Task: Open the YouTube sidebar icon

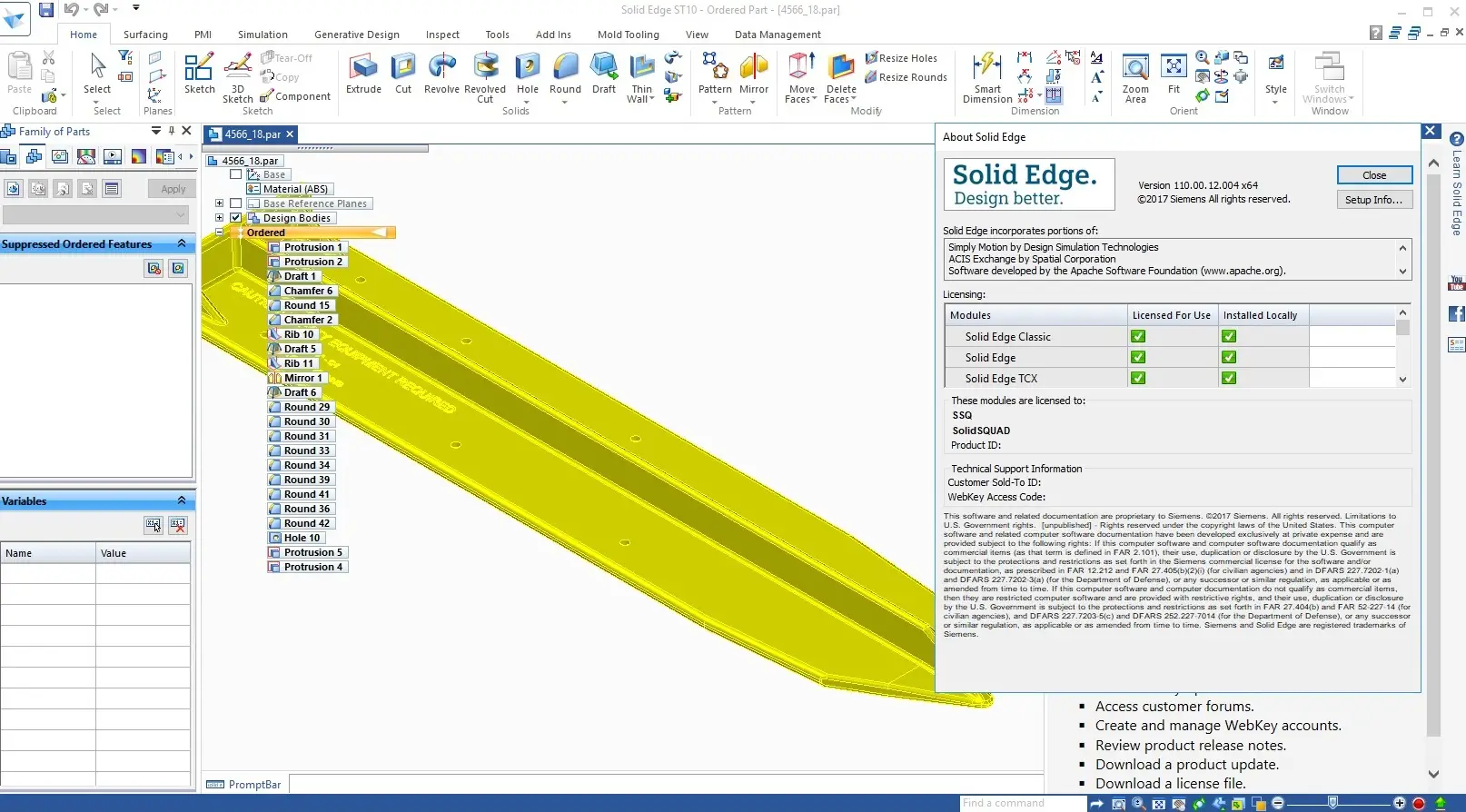Action: [1456, 283]
